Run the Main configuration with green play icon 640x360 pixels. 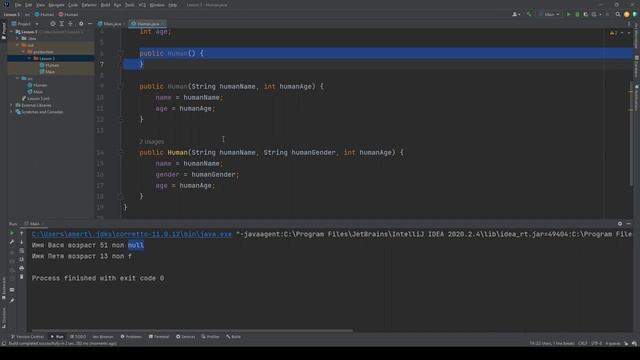(x=568, y=14)
